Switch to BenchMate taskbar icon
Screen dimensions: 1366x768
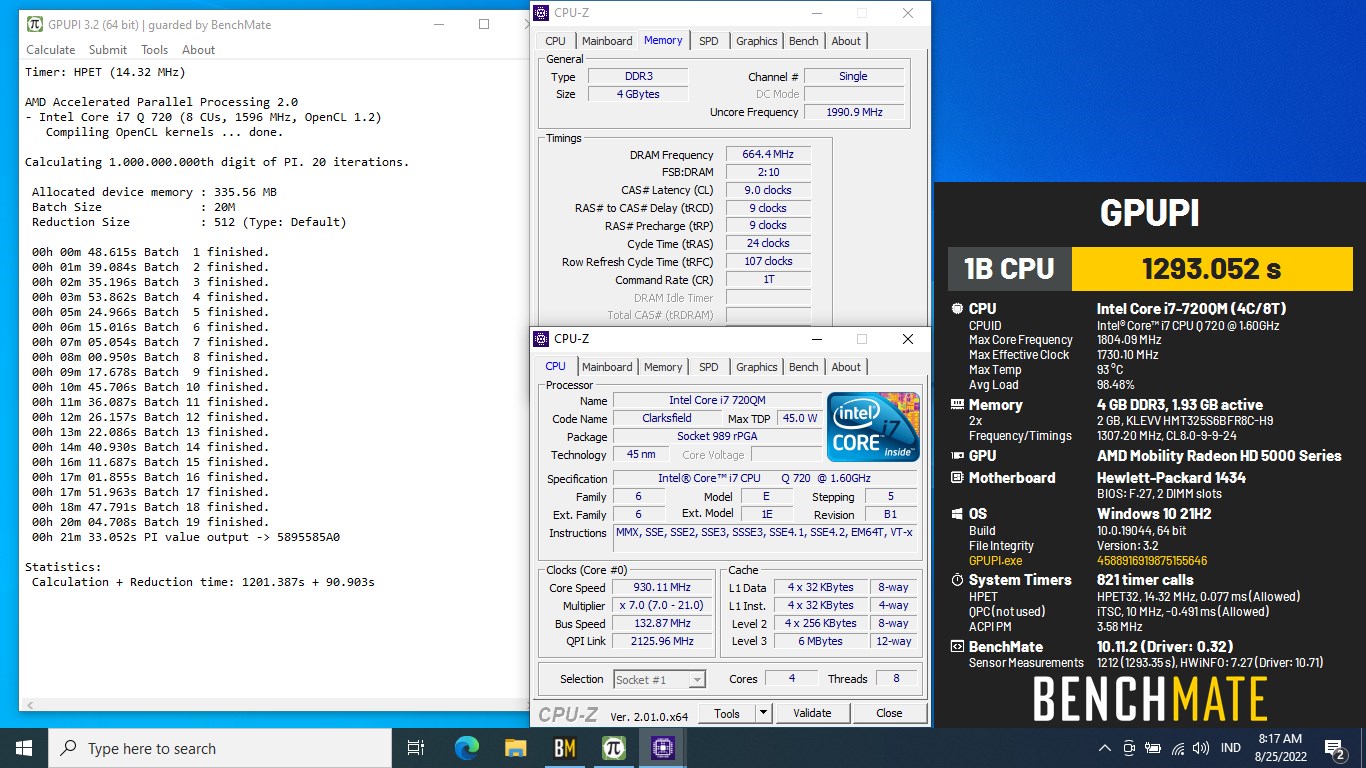coord(564,748)
